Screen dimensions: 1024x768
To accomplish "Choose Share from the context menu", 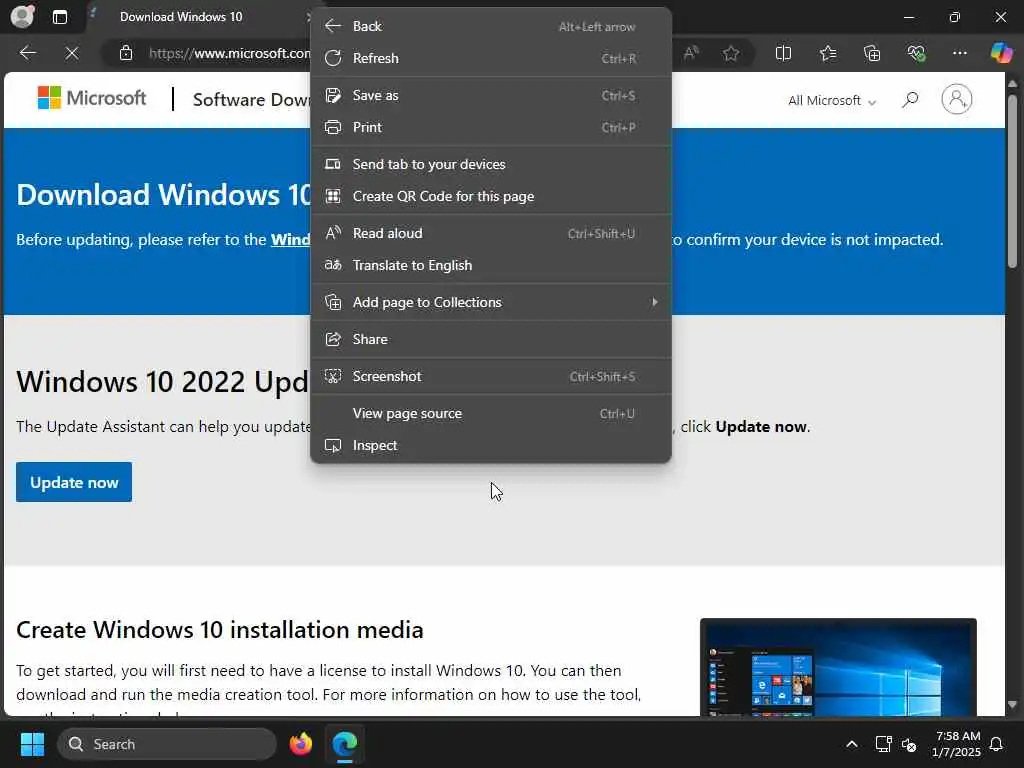I will tap(490, 340).
